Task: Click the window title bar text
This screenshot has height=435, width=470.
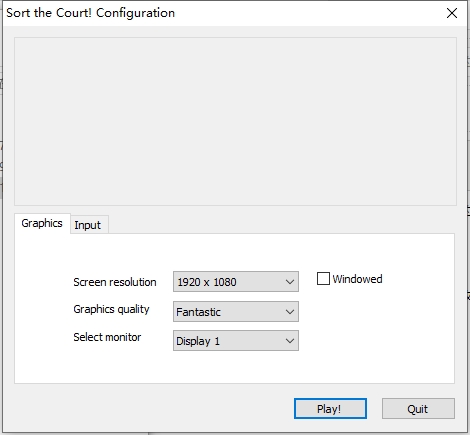Action: [x=90, y=13]
